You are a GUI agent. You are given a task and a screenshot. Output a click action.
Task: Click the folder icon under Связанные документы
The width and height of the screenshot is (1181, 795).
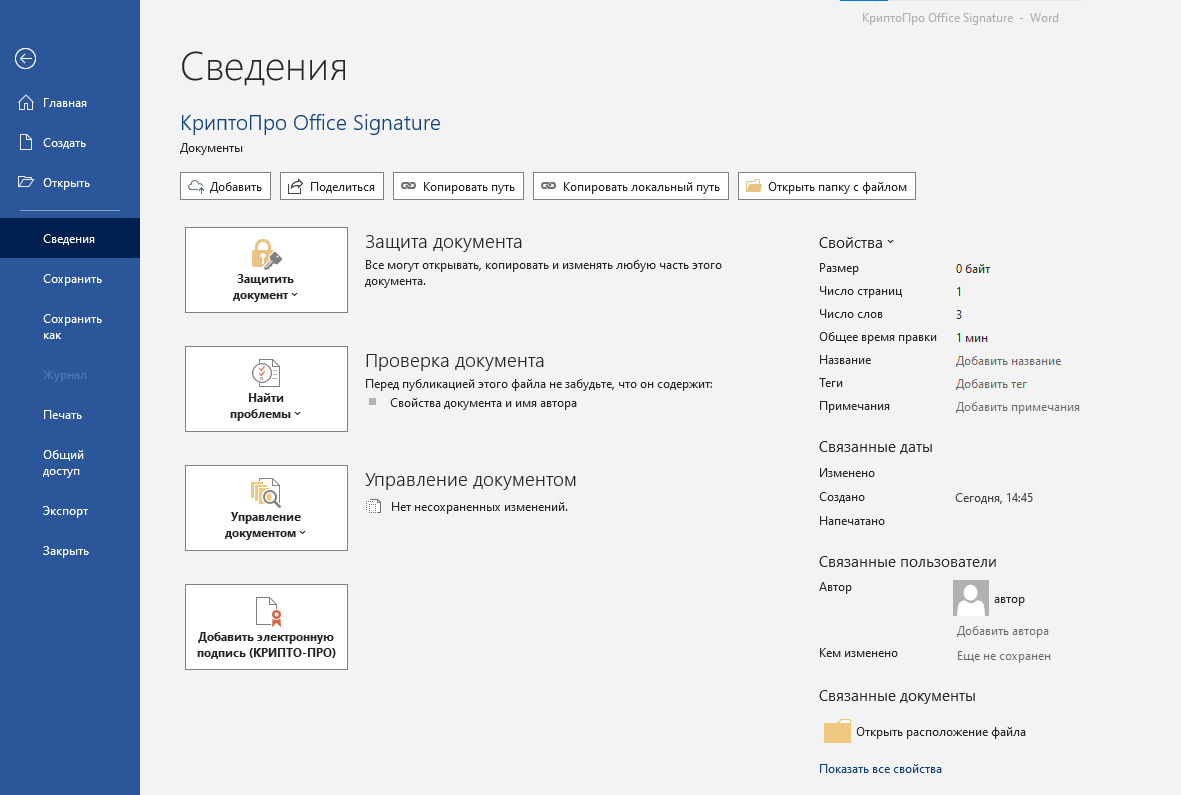tap(836, 732)
